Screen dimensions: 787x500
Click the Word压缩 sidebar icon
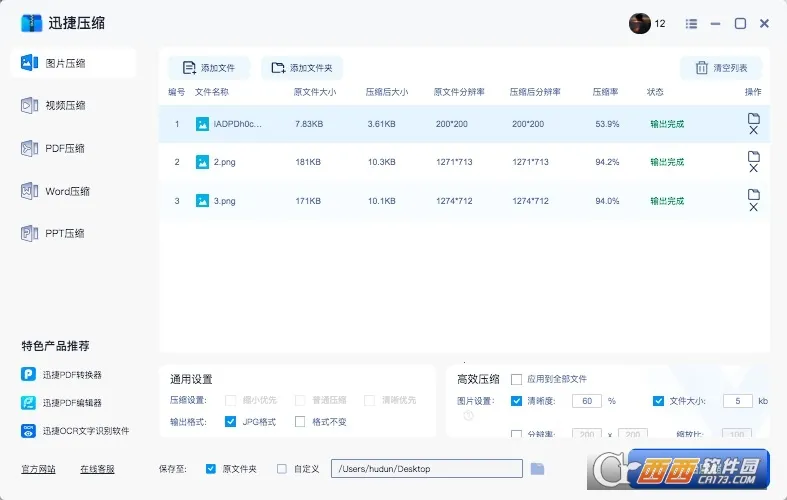(29, 191)
